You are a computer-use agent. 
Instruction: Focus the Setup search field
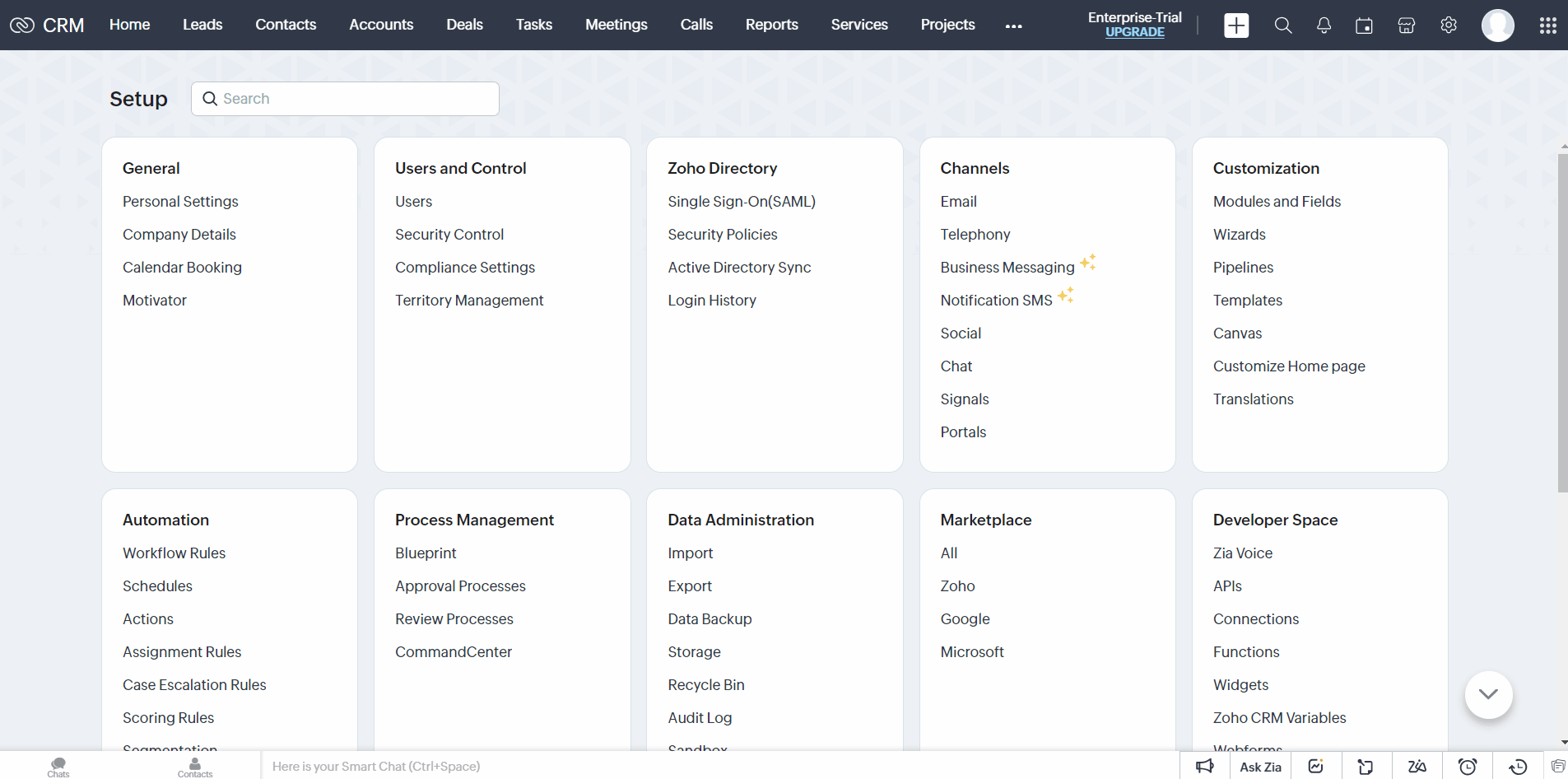click(354, 99)
